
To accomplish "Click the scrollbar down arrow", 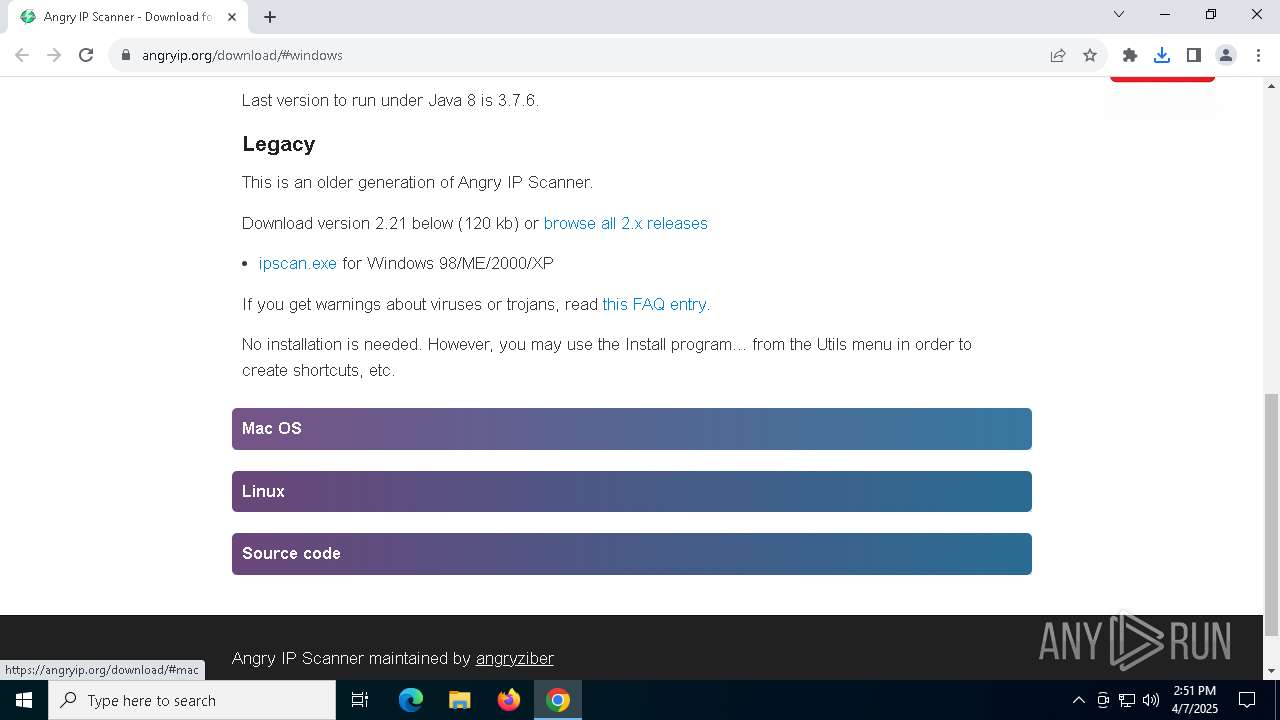I will (1271, 671).
